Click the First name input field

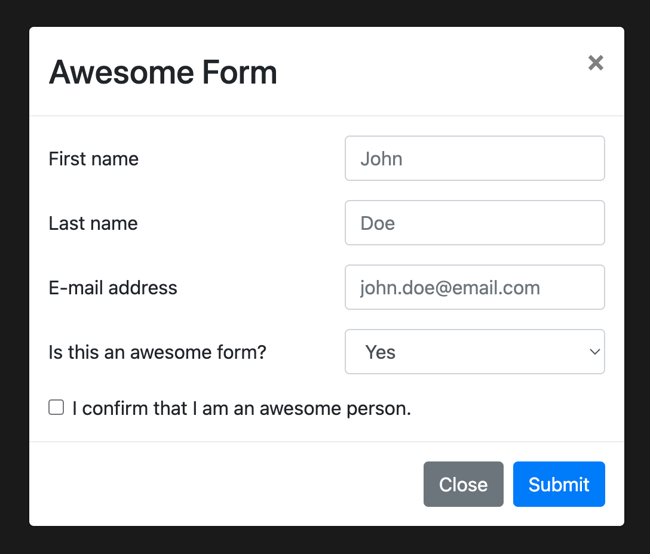(474, 158)
